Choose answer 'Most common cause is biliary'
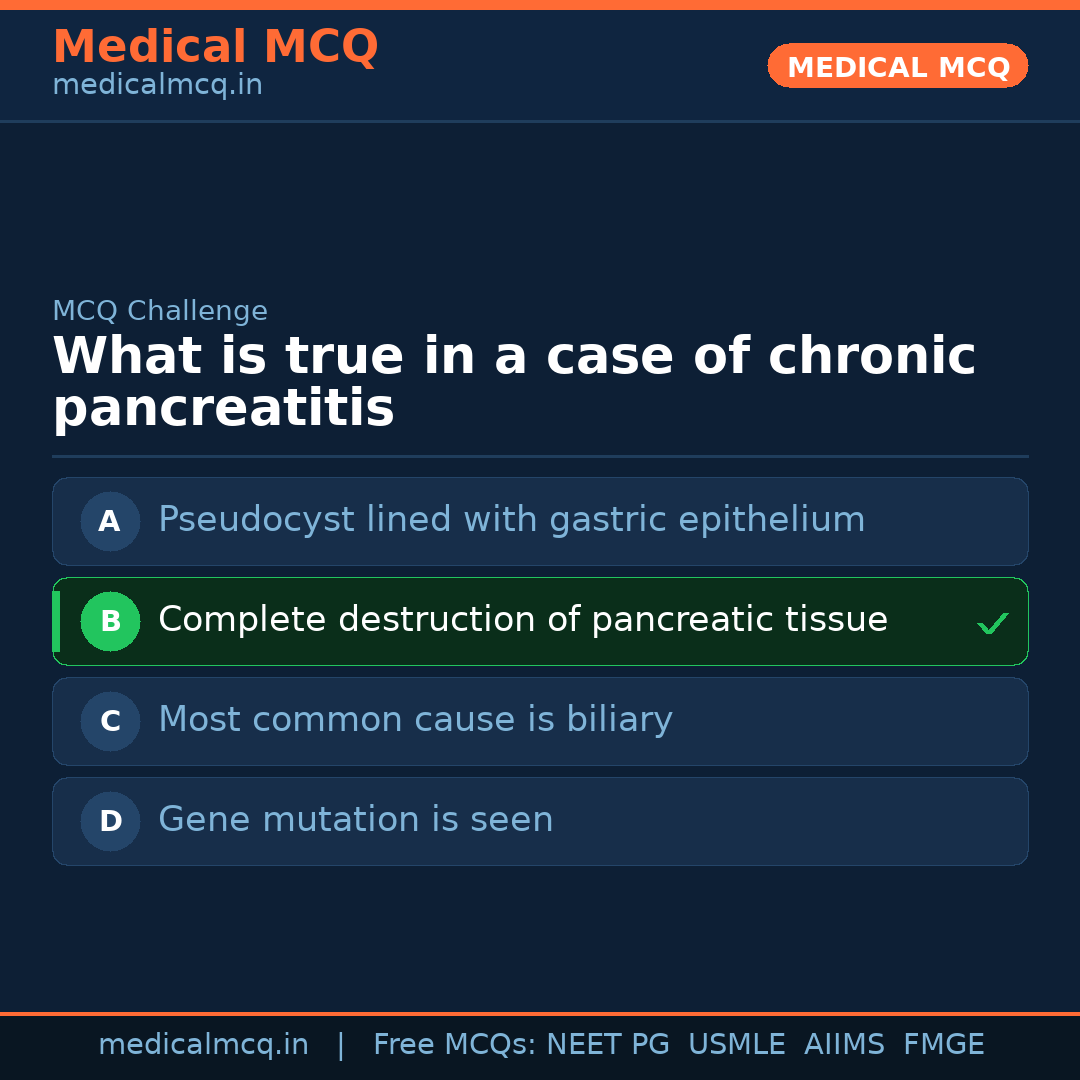 415,720
